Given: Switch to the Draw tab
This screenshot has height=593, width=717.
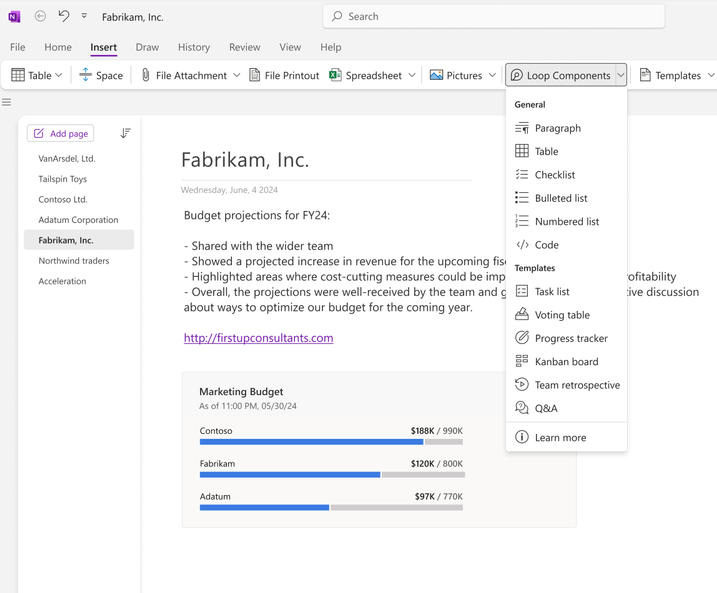Looking at the screenshot, I should coord(147,47).
